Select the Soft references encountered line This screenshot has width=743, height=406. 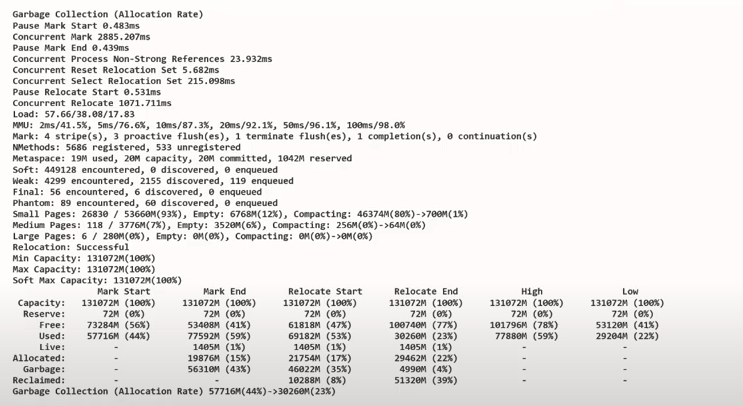pos(145,170)
